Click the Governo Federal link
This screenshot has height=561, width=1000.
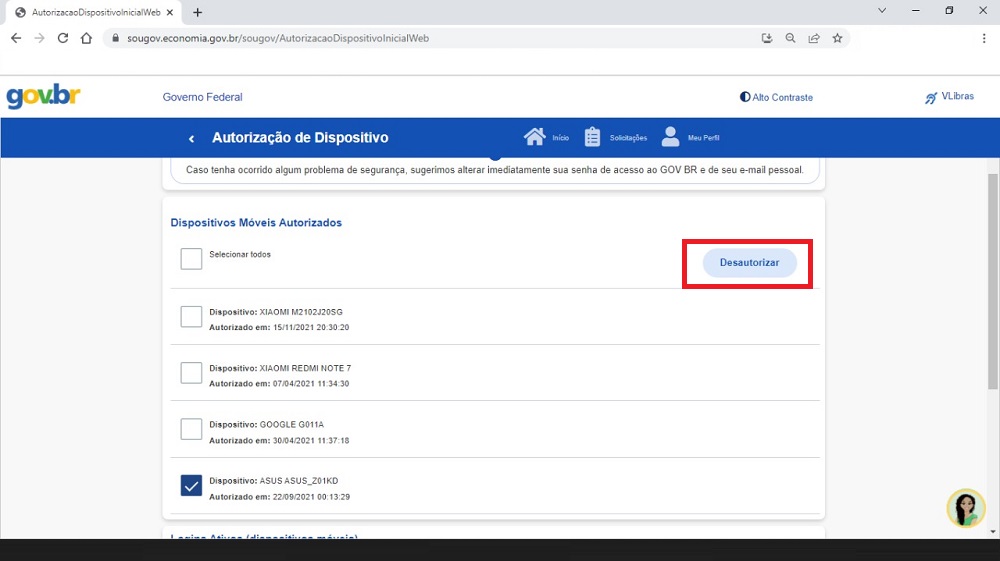[x=202, y=97]
